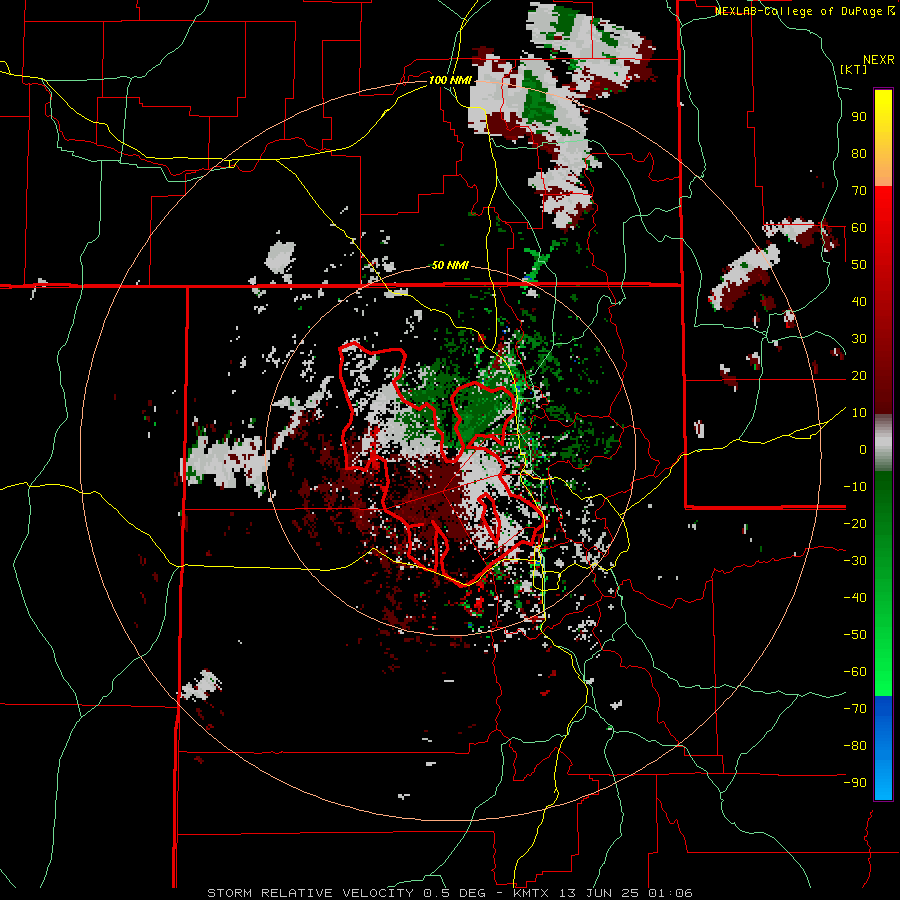900x900 pixels.
Task: Select the positive 10 scale label
Action: (x=859, y=413)
